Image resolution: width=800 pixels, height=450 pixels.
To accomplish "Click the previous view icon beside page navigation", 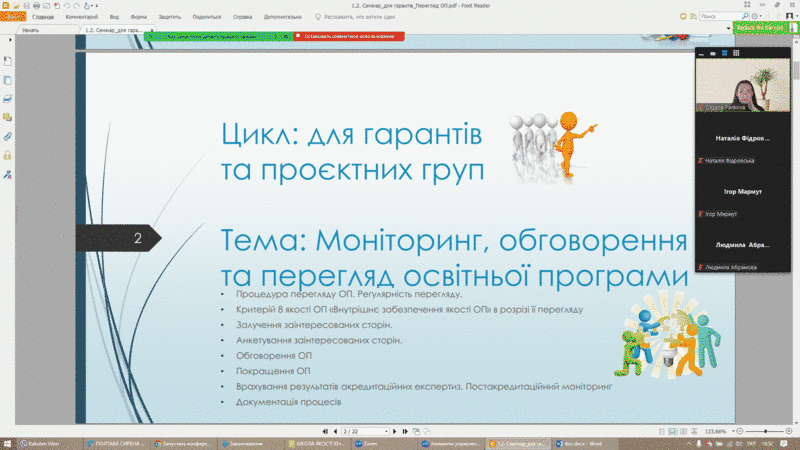I will [x=416, y=432].
